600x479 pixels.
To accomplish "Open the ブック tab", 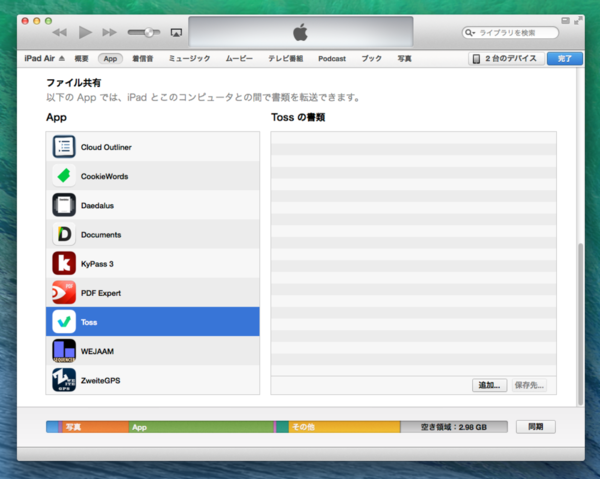I will (x=372, y=59).
